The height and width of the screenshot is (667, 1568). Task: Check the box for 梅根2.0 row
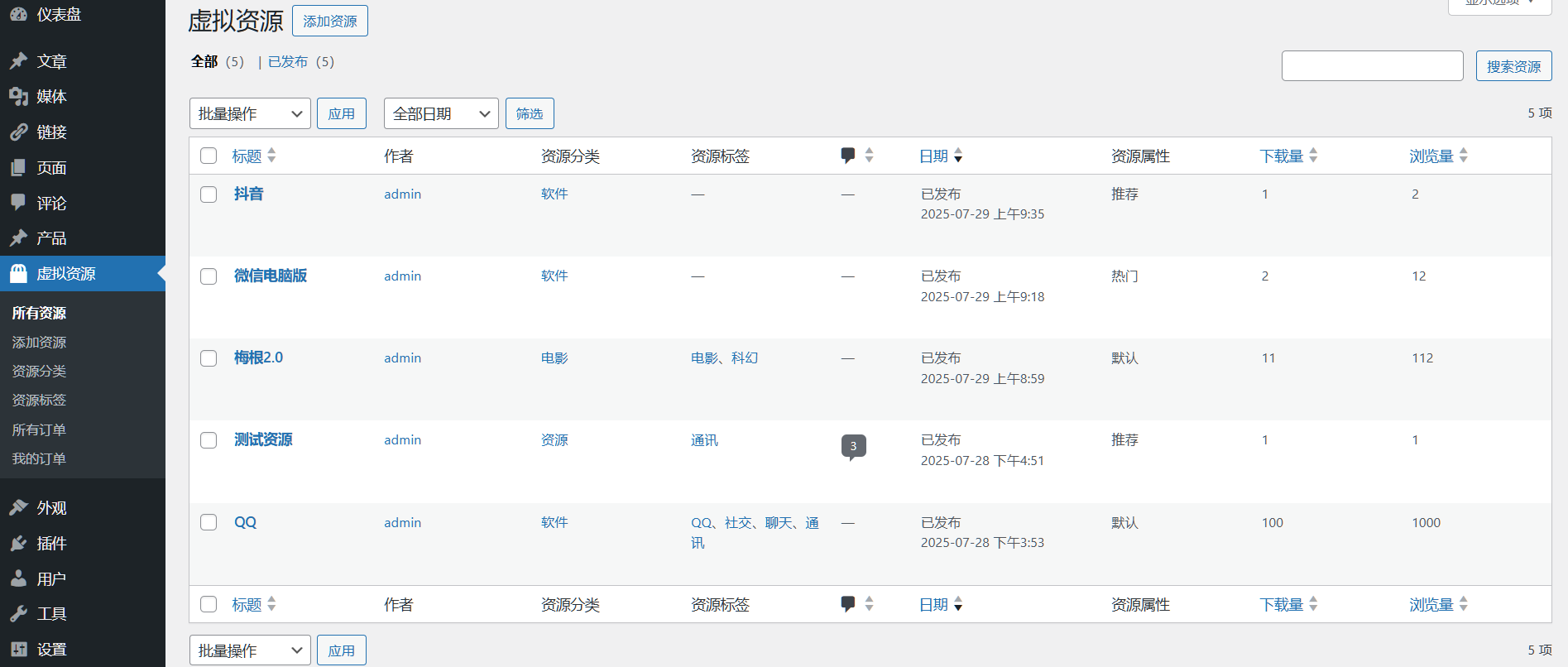coord(209,358)
